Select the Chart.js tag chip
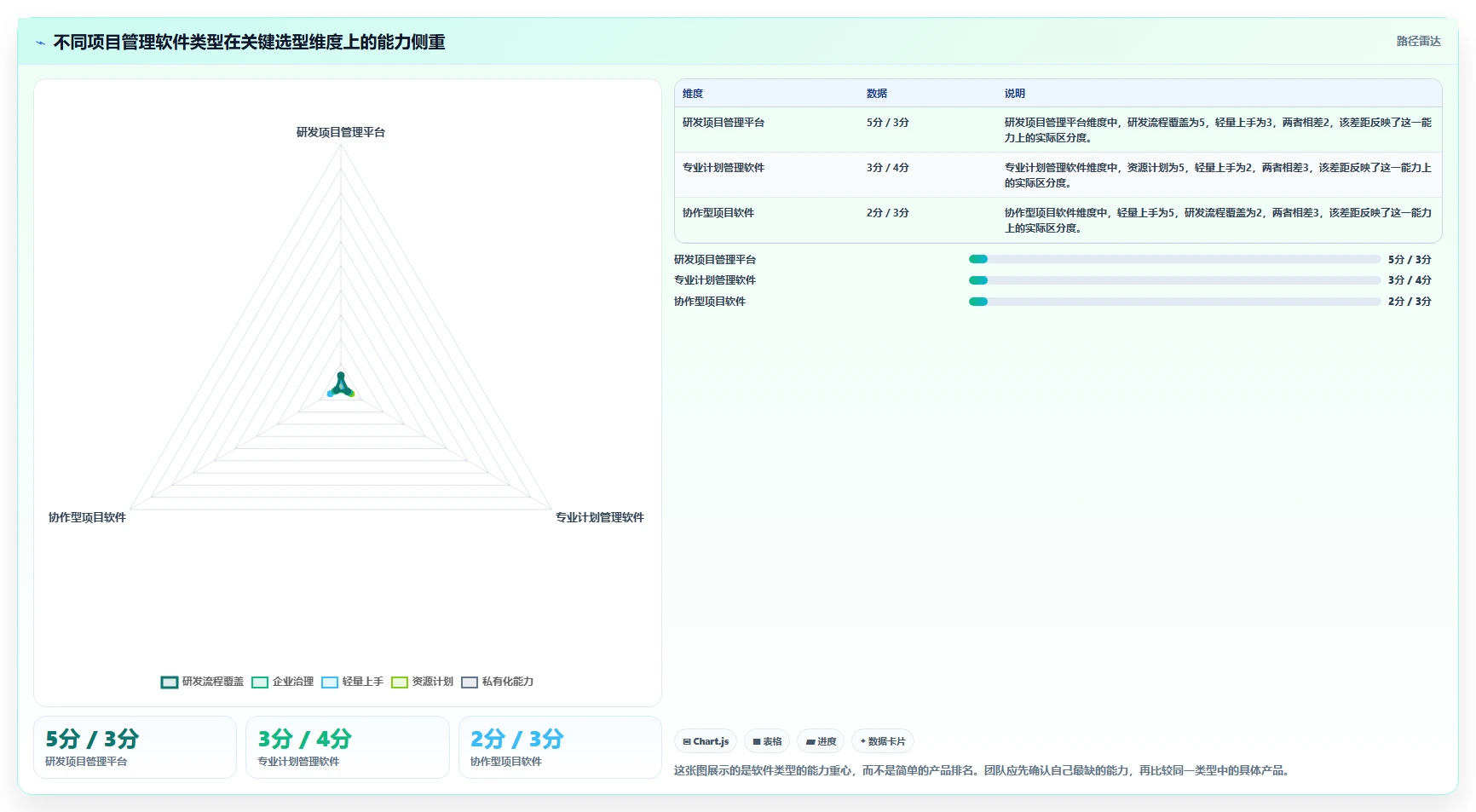The image size is (1476, 812). (706, 741)
